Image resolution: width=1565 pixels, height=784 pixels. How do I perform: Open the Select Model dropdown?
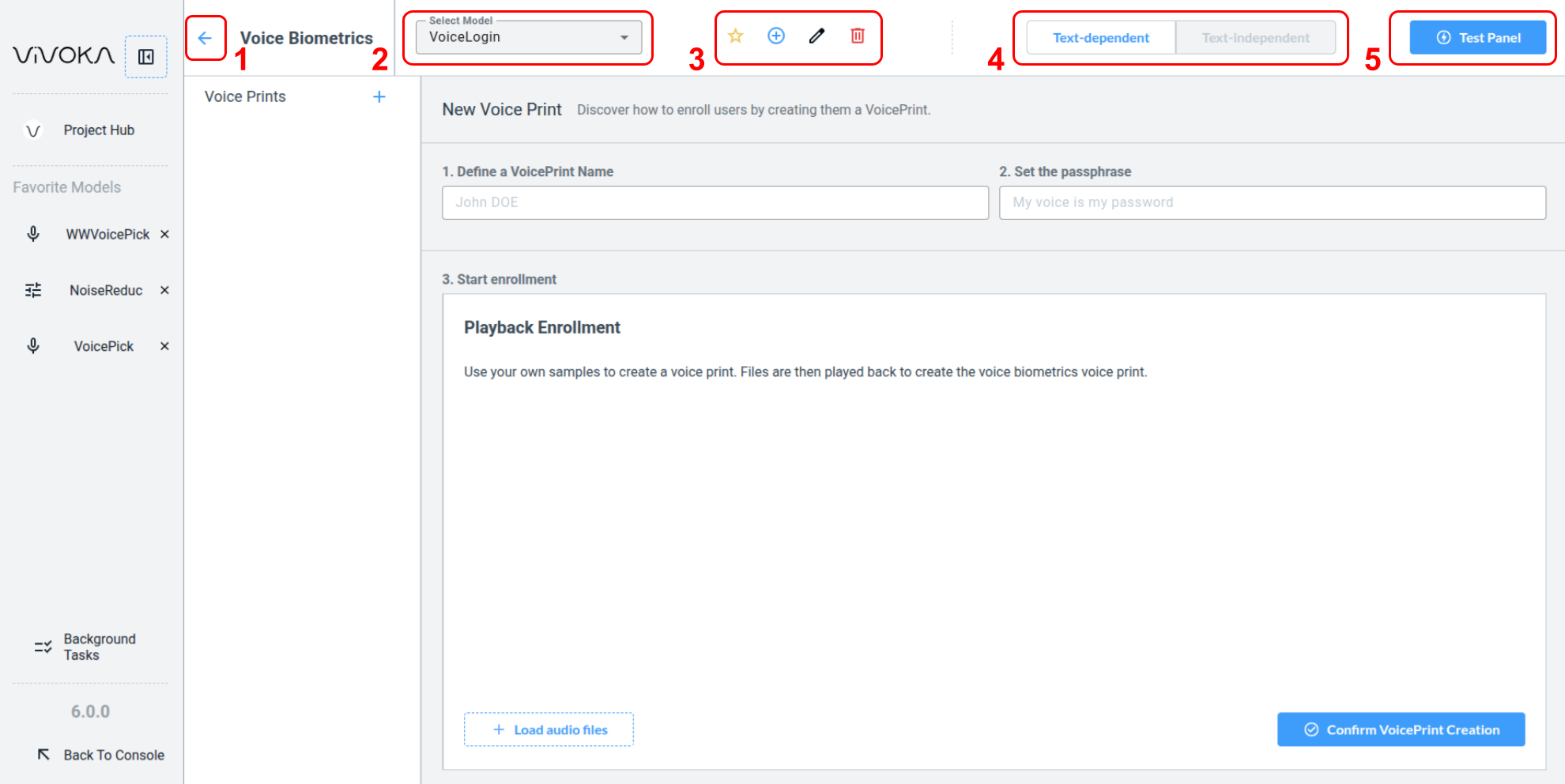[528, 37]
